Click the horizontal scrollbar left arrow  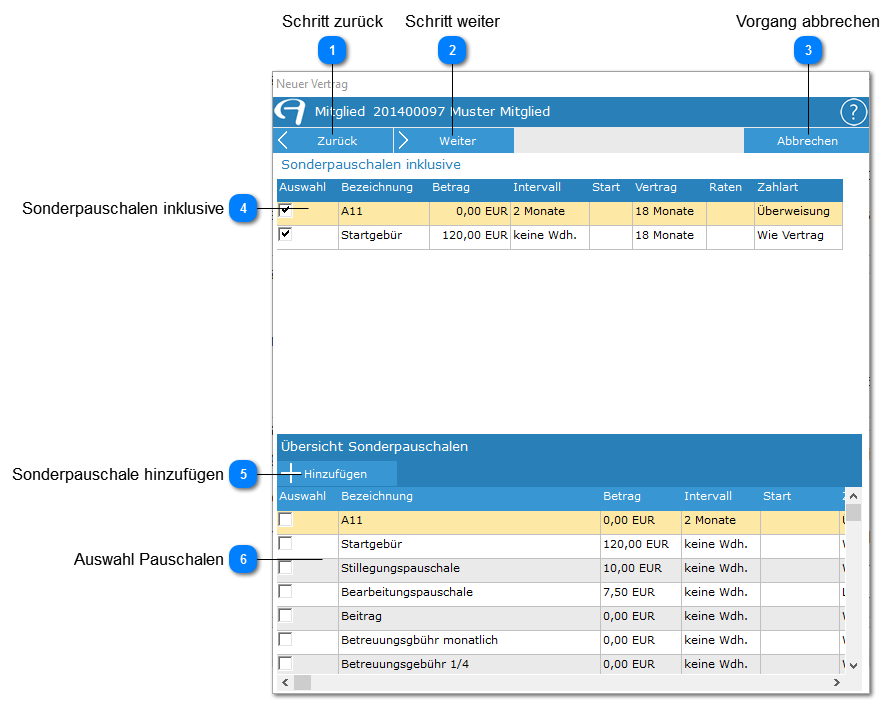pyautogui.click(x=285, y=682)
